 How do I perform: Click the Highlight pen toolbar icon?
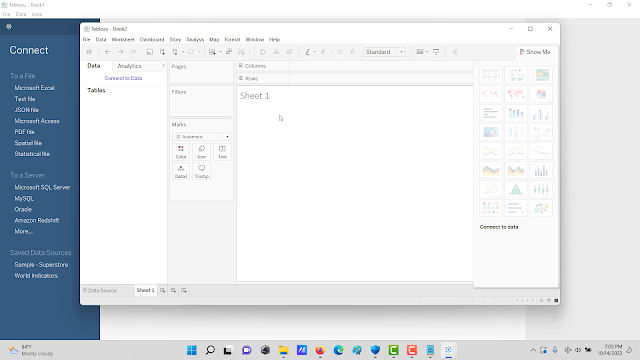[x=308, y=52]
